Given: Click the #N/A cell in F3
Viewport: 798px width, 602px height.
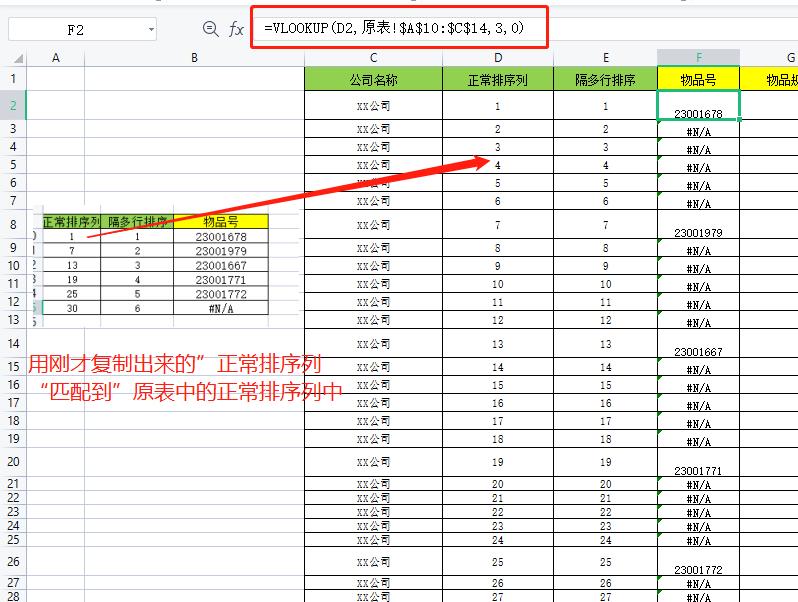Looking at the screenshot, I should click(698, 129).
